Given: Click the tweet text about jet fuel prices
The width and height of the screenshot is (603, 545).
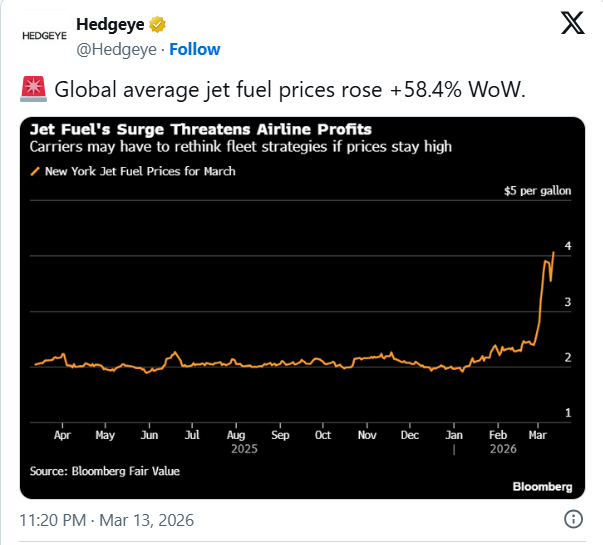Looking at the screenshot, I should tap(290, 90).
